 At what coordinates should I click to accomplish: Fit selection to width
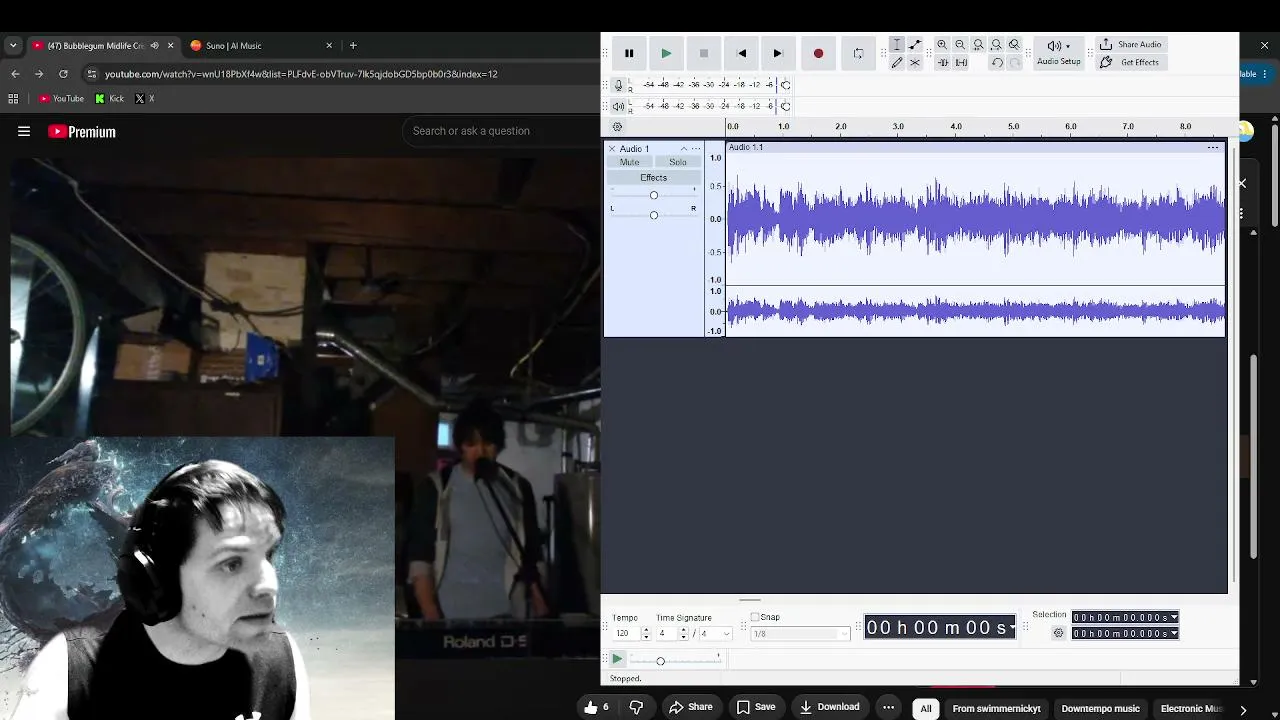tap(978, 45)
